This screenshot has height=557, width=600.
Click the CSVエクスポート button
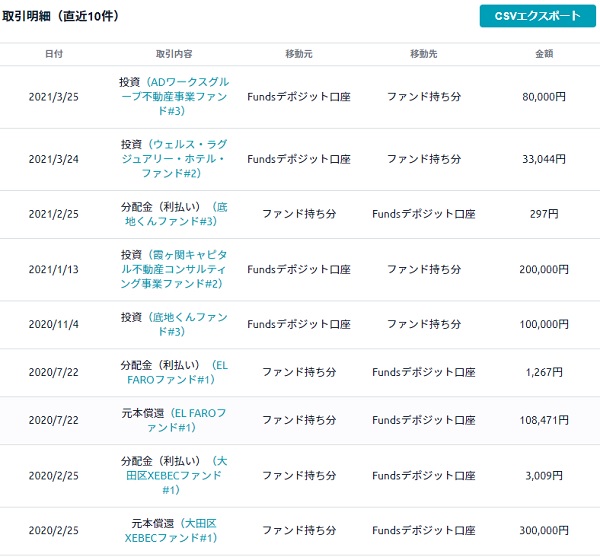[x=538, y=16]
